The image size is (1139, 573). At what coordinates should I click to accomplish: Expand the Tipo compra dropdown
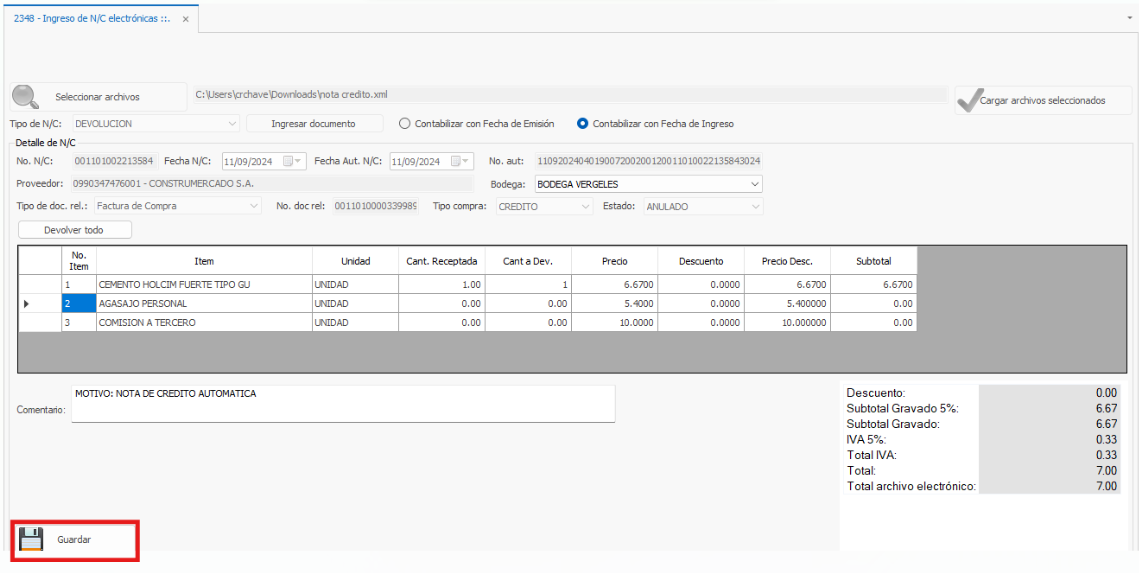(586, 206)
